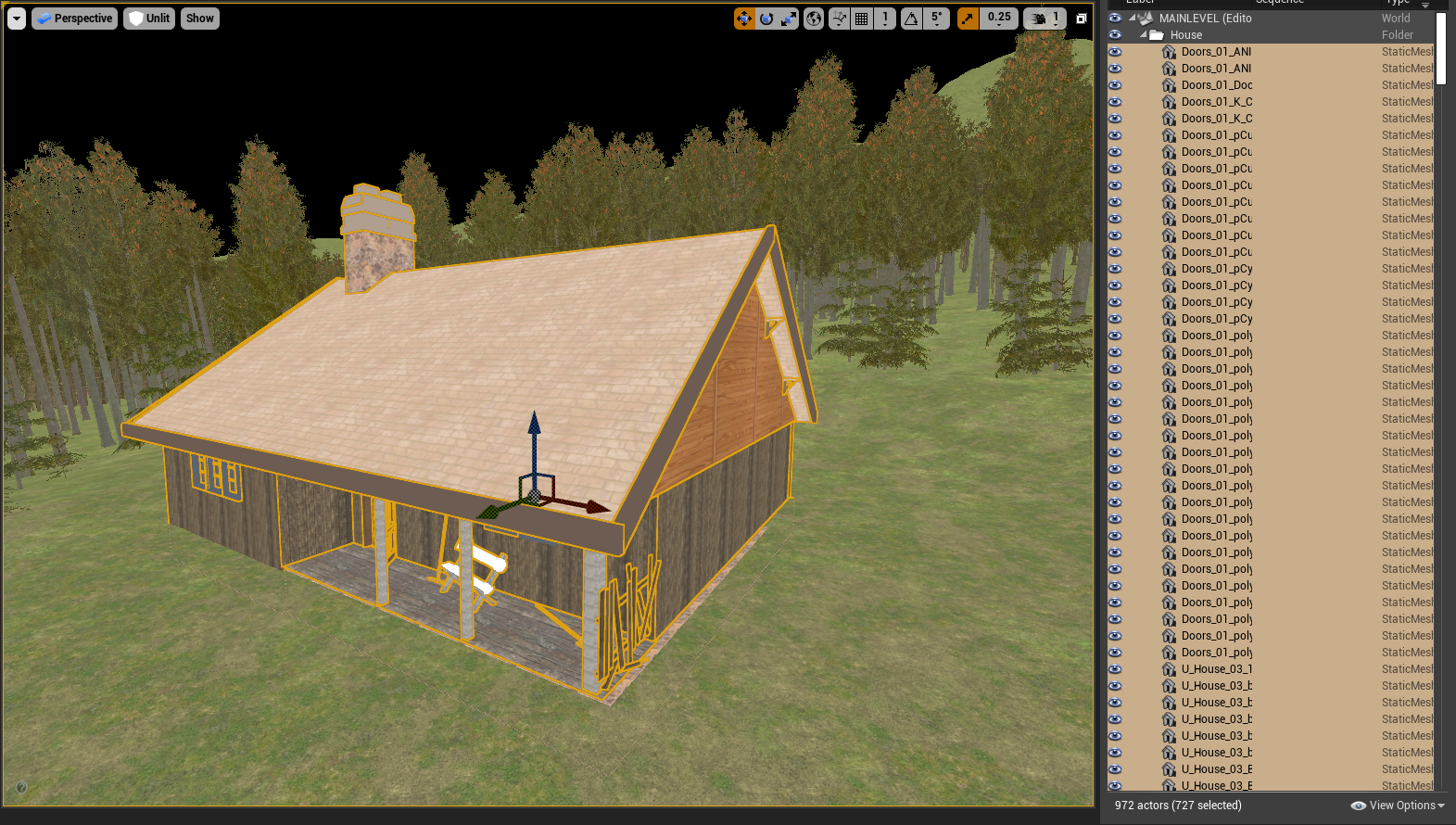This screenshot has height=825, width=1456.
Task: Collapse the MAINLEVEL tree node
Action: (1132, 18)
